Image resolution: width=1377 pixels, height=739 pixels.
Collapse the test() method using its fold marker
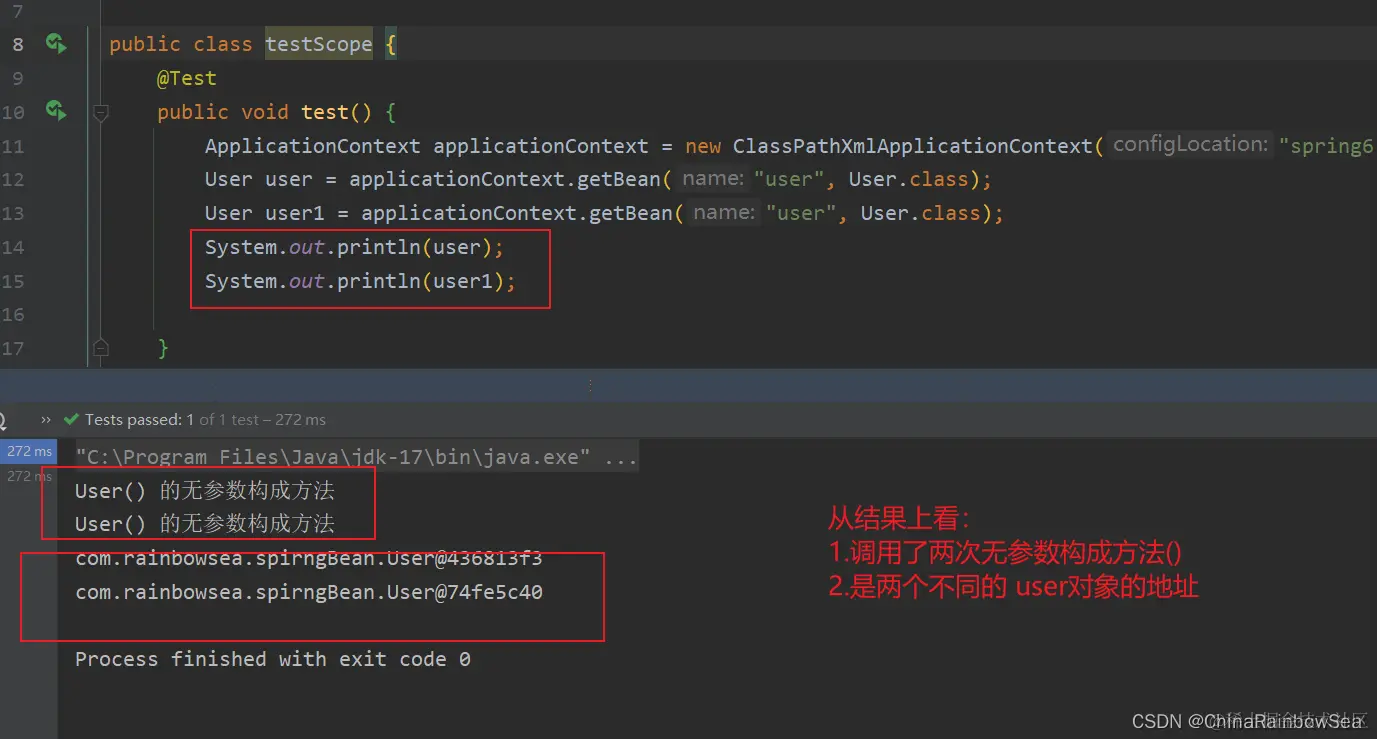(x=100, y=113)
